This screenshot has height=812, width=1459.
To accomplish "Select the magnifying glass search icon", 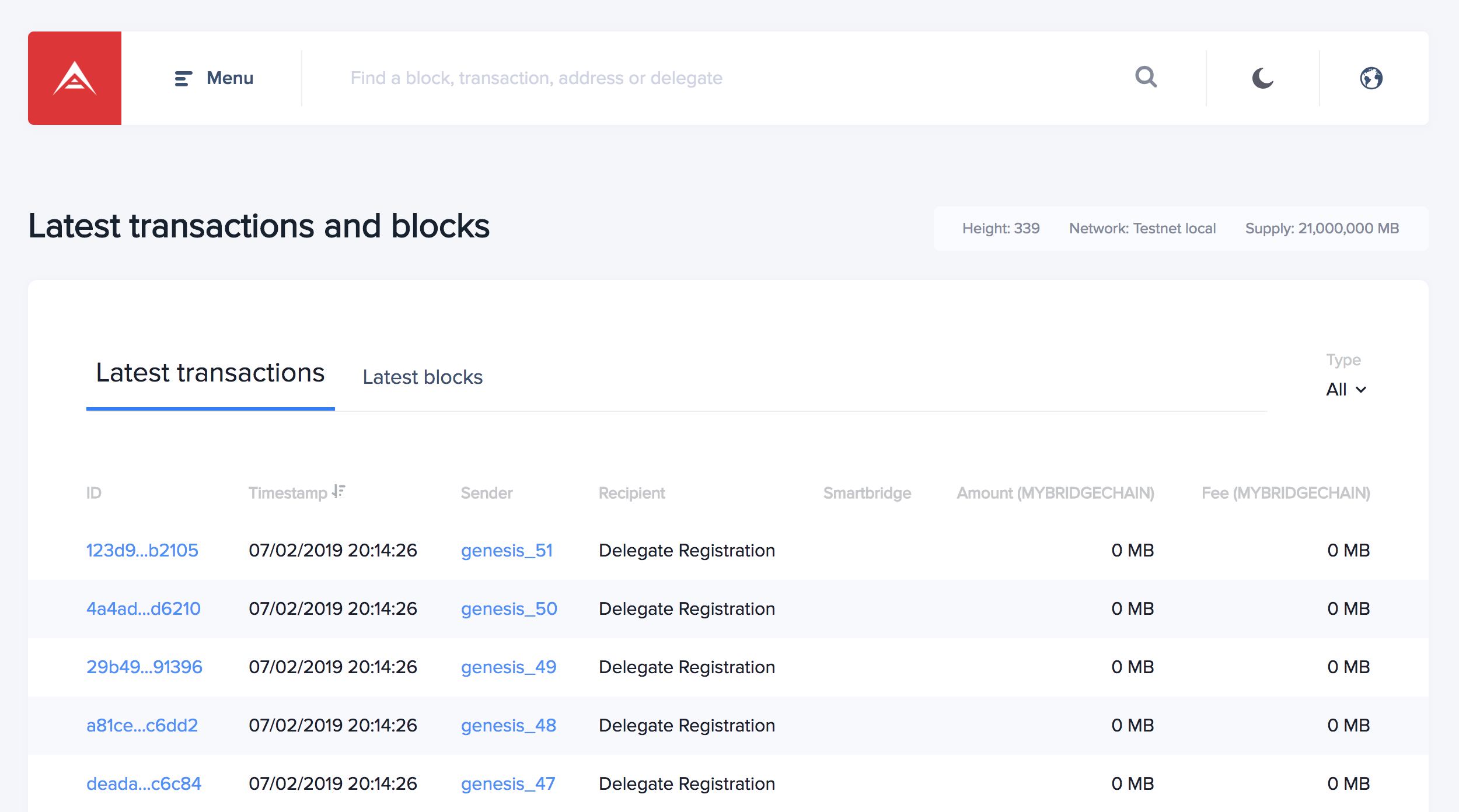I will [1146, 77].
